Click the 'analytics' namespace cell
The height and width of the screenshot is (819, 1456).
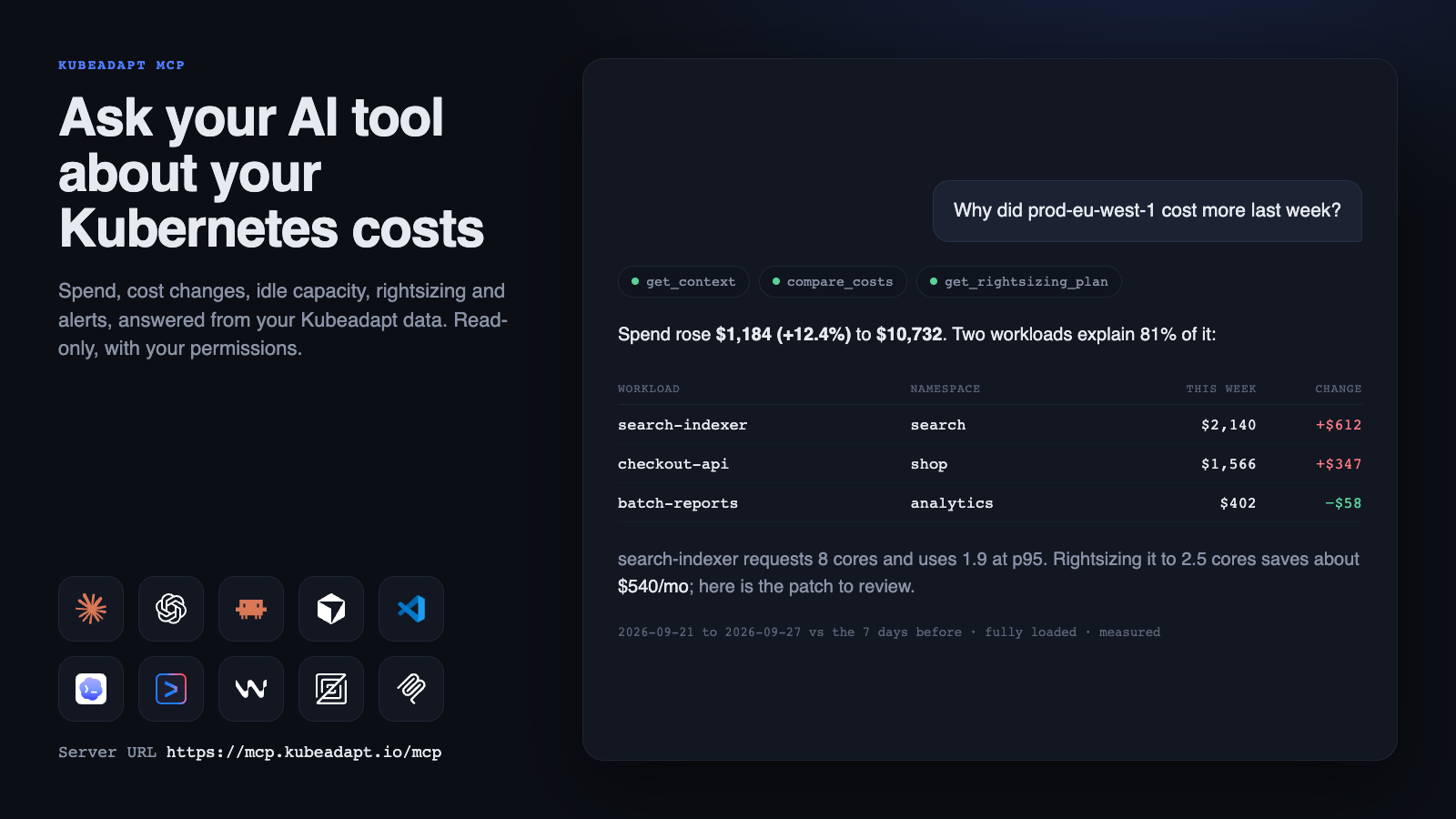click(x=952, y=503)
